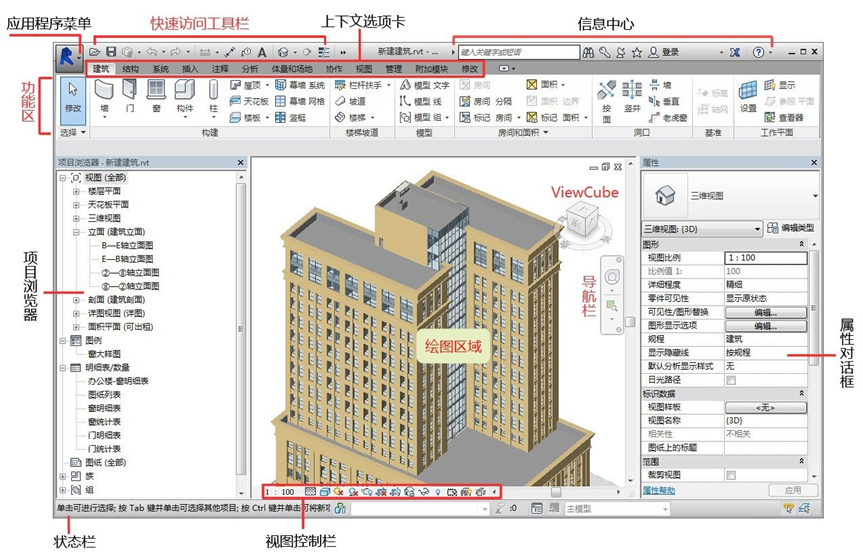The width and height of the screenshot is (863, 555).
Task: Click the 设置 work plane Set tool
Action: click(x=747, y=97)
